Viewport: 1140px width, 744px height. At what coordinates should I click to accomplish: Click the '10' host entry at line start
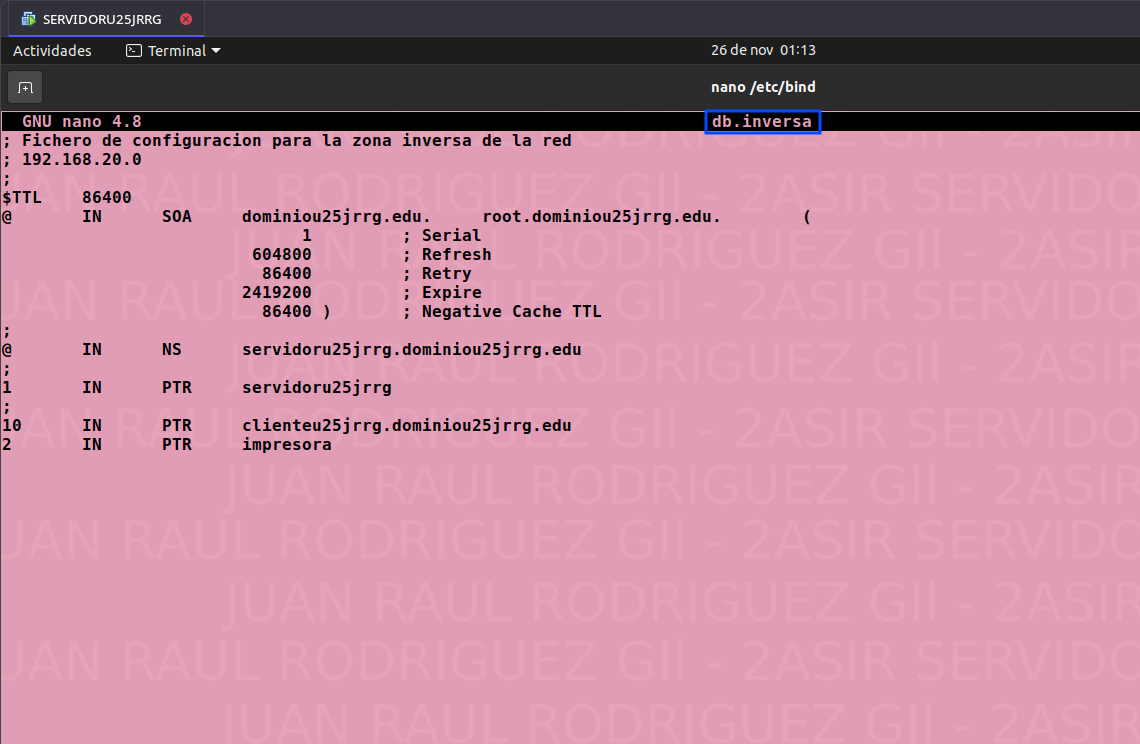[x=12, y=425]
